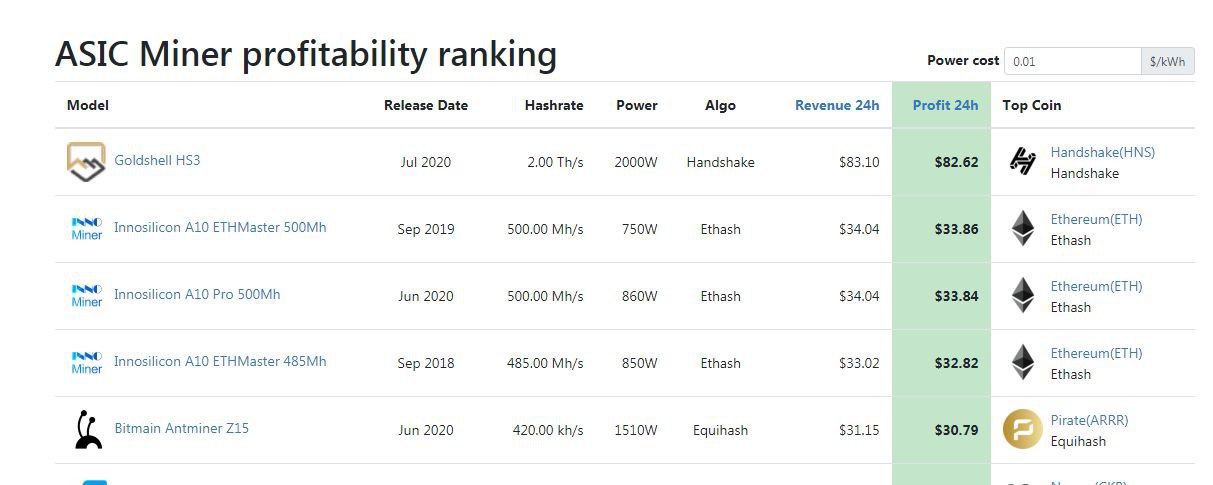
Task: Click the Hashrate column header
Action: [x=554, y=105]
